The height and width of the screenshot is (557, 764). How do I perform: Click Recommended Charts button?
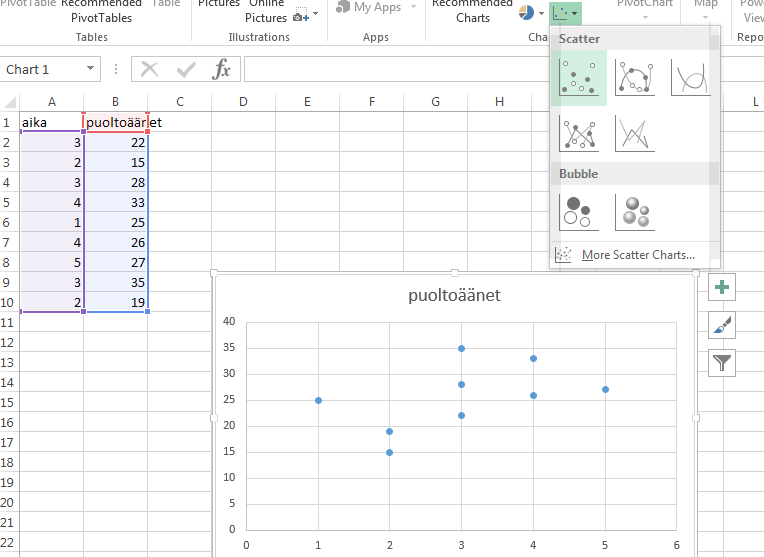click(472, 12)
